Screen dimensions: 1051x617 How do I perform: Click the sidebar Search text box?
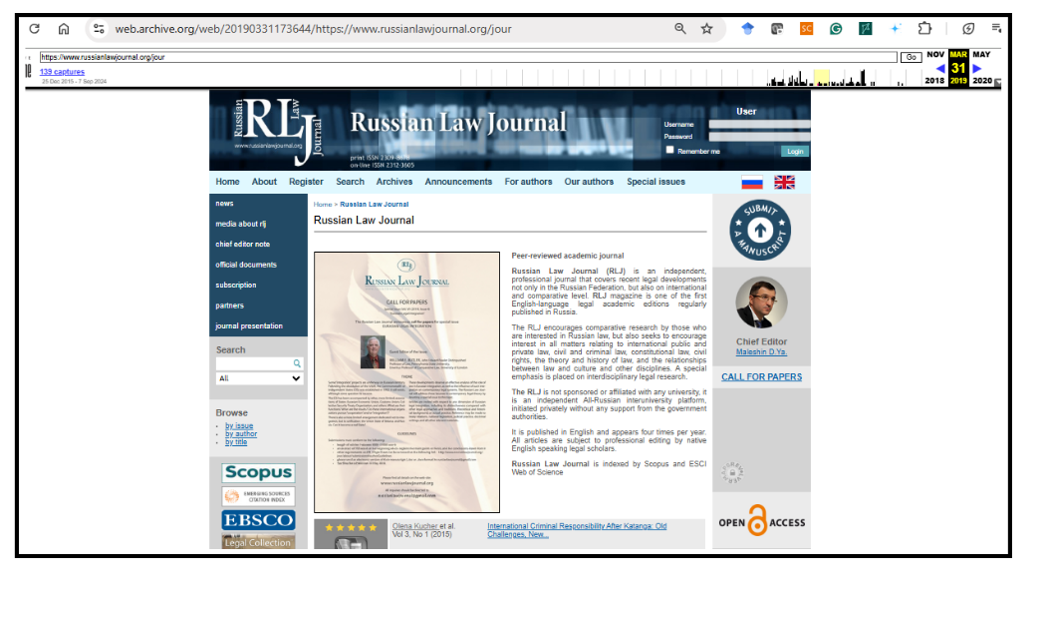click(x=254, y=363)
